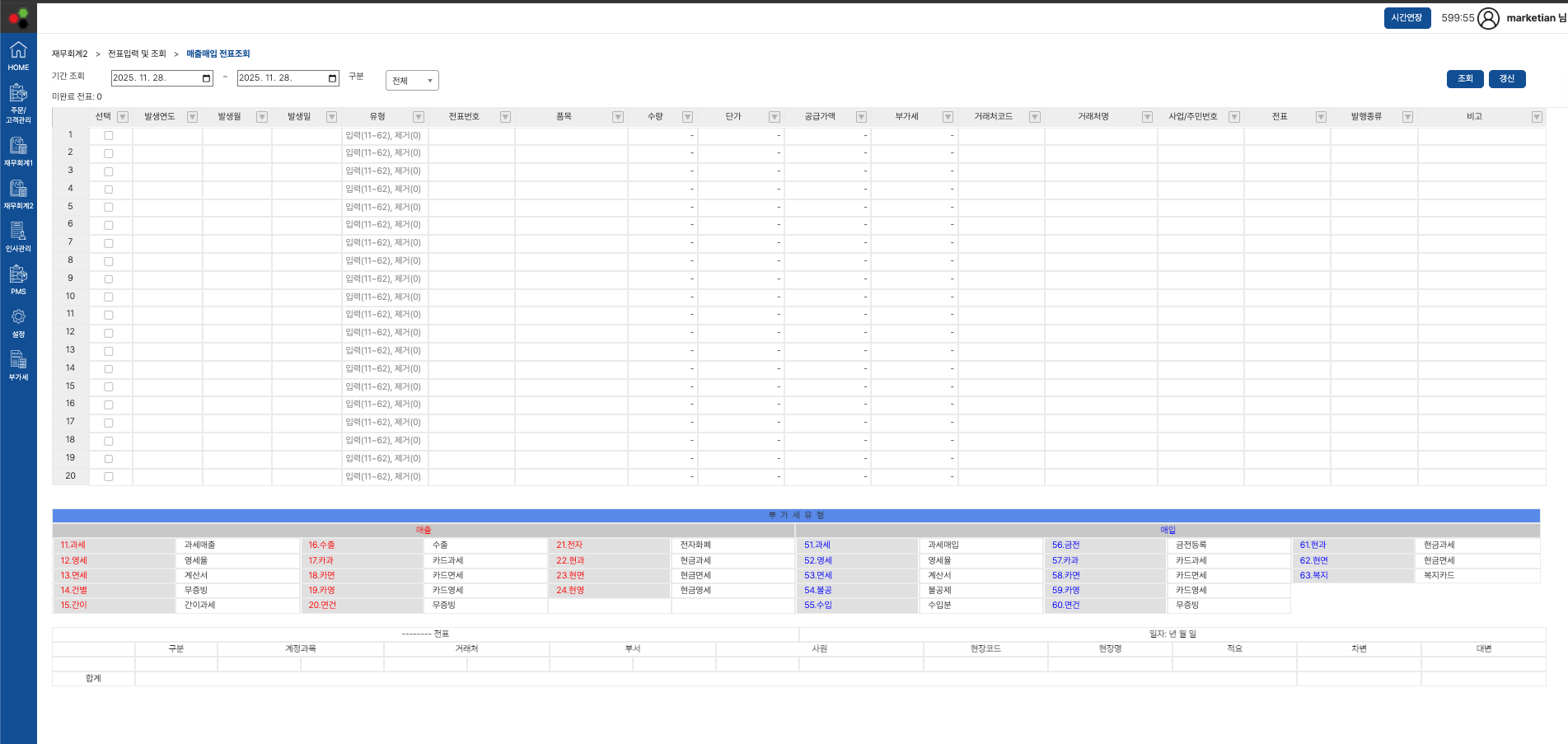Navigate to 전표입력 및 조회 breadcrumb
Image resolution: width=1568 pixels, height=744 pixels.
pos(137,54)
